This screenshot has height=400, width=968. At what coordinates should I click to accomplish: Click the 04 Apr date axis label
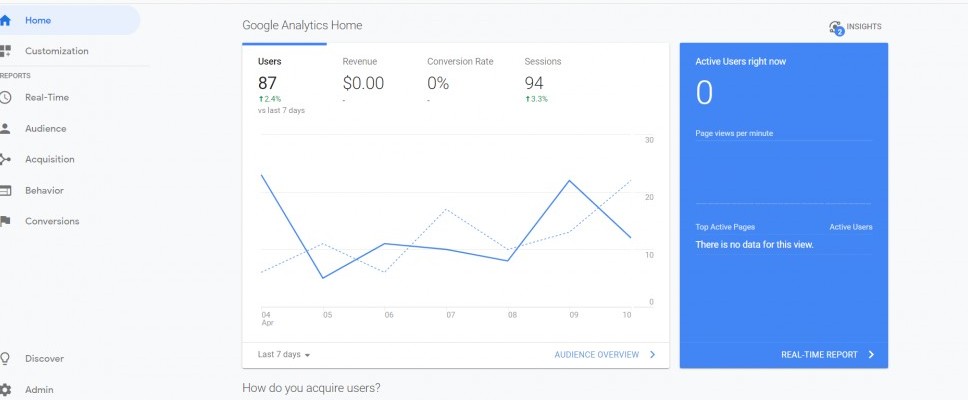pos(266,319)
